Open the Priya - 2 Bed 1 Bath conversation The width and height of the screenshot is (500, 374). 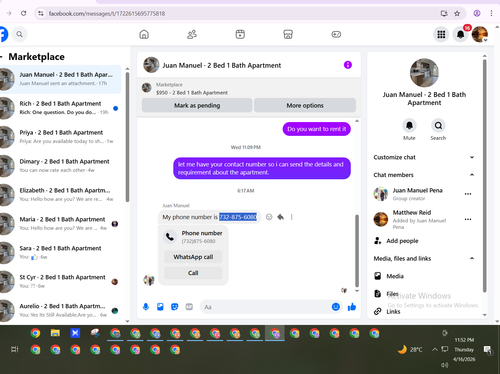click(61, 137)
